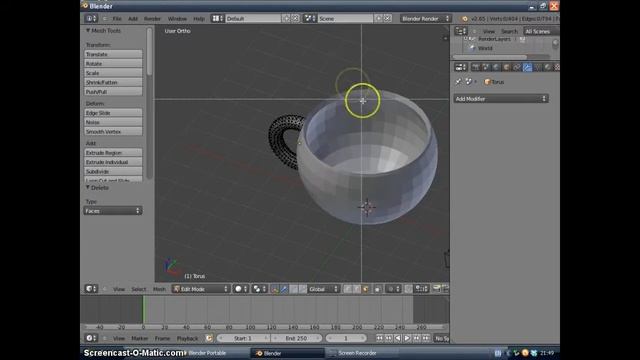Click the current frame number field

coord(346,338)
